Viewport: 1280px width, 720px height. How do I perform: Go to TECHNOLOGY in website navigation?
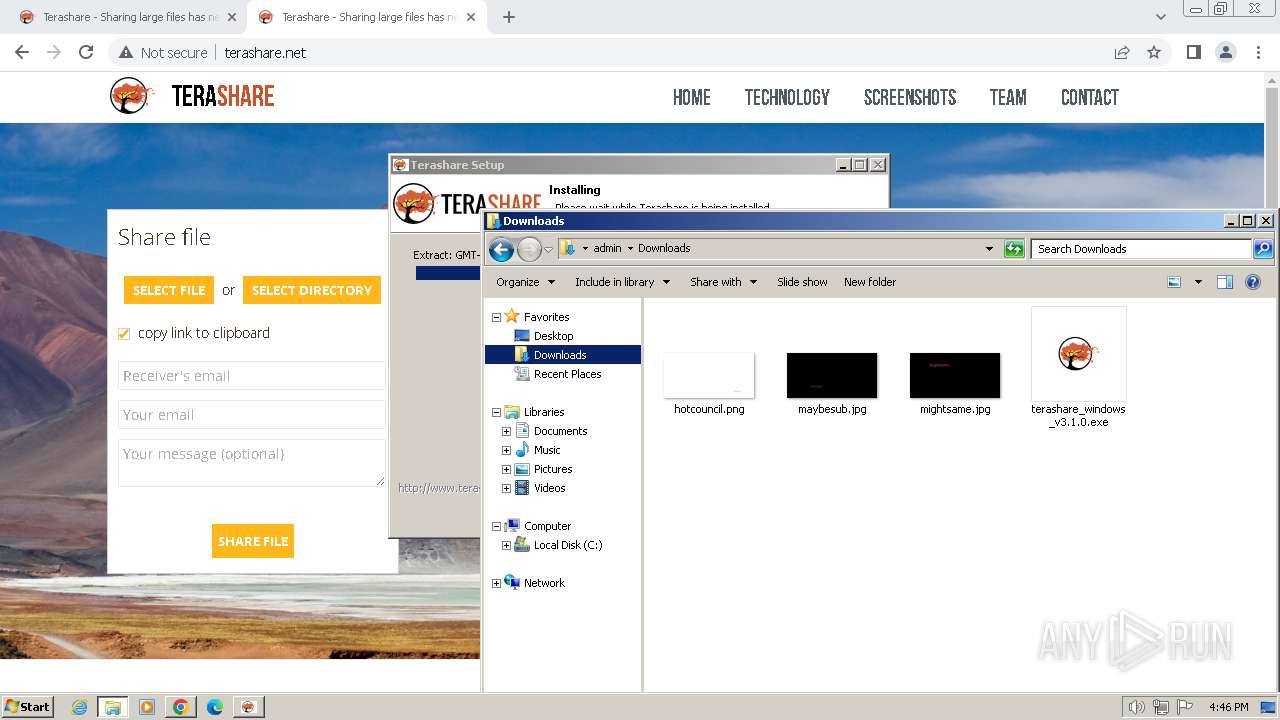[787, 97]
